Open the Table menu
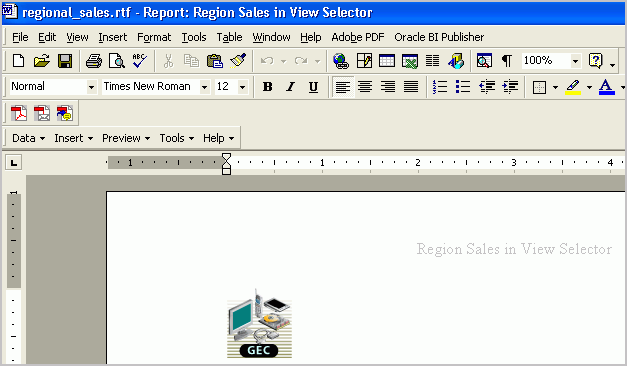 click(229, 37)
